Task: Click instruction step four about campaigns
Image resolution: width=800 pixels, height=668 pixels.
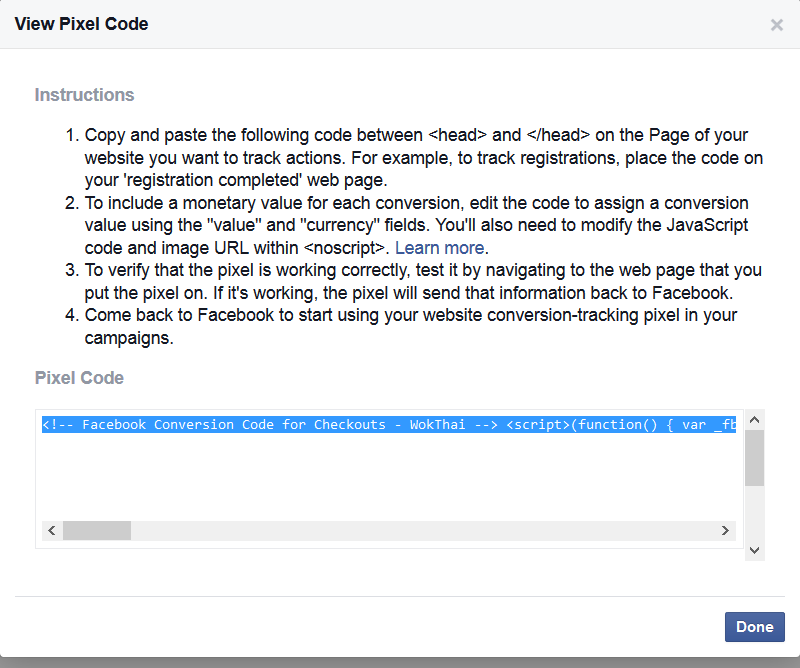Action: [x=401, y=327]
